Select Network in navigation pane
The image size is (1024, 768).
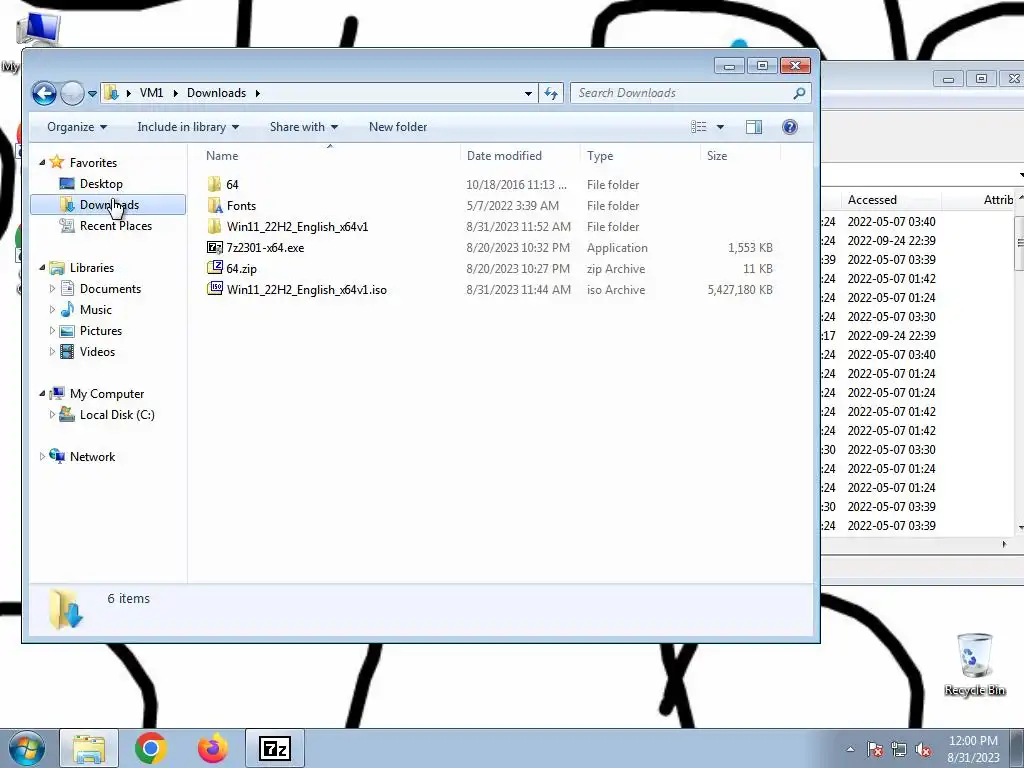(92, 456)
